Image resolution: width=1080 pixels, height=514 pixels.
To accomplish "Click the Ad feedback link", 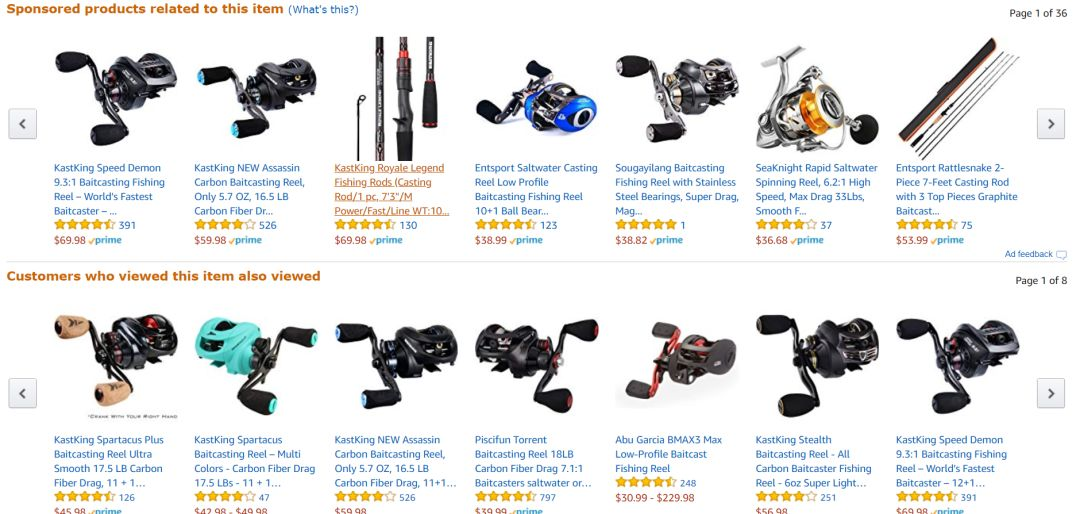I will point(1028,254).
